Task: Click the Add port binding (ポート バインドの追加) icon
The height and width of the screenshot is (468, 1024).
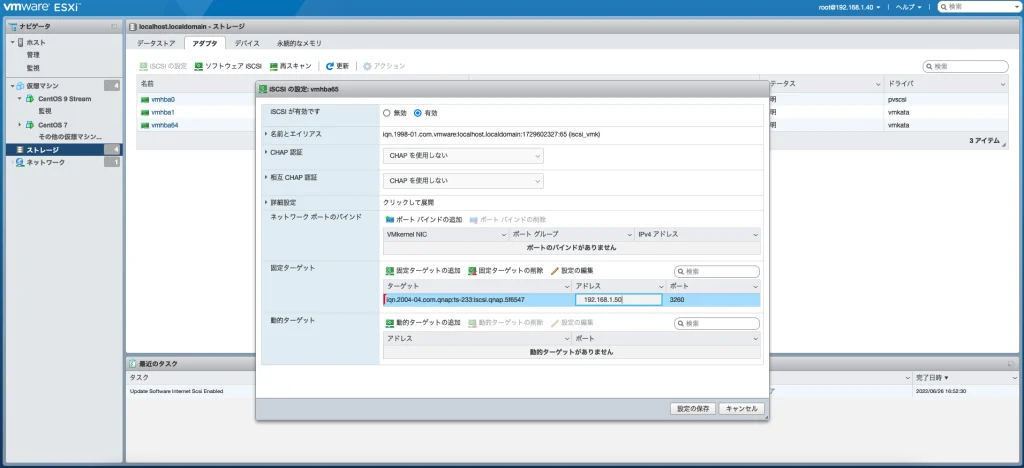Action: (390, 220)
